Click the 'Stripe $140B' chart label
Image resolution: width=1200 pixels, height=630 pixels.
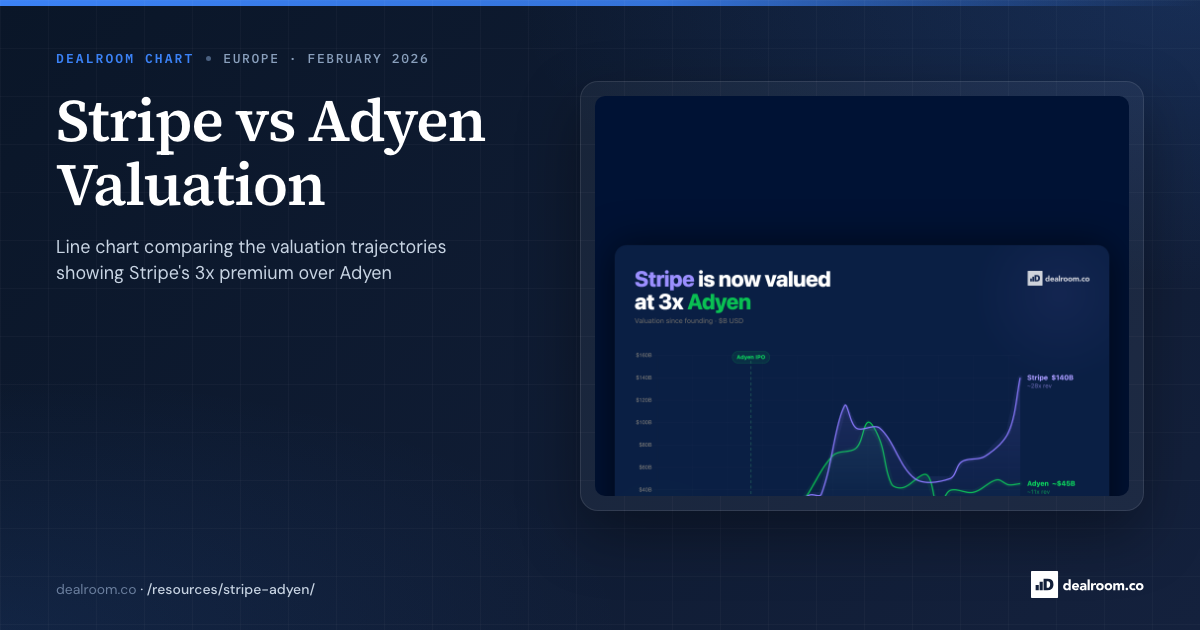tap(1049, 378)
